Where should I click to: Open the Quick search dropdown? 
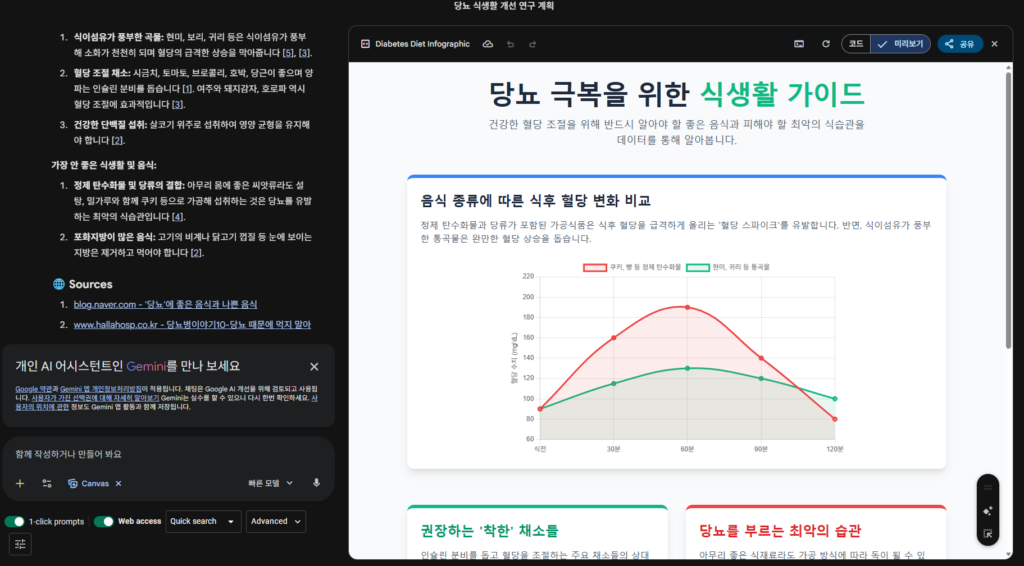point(204,521)
